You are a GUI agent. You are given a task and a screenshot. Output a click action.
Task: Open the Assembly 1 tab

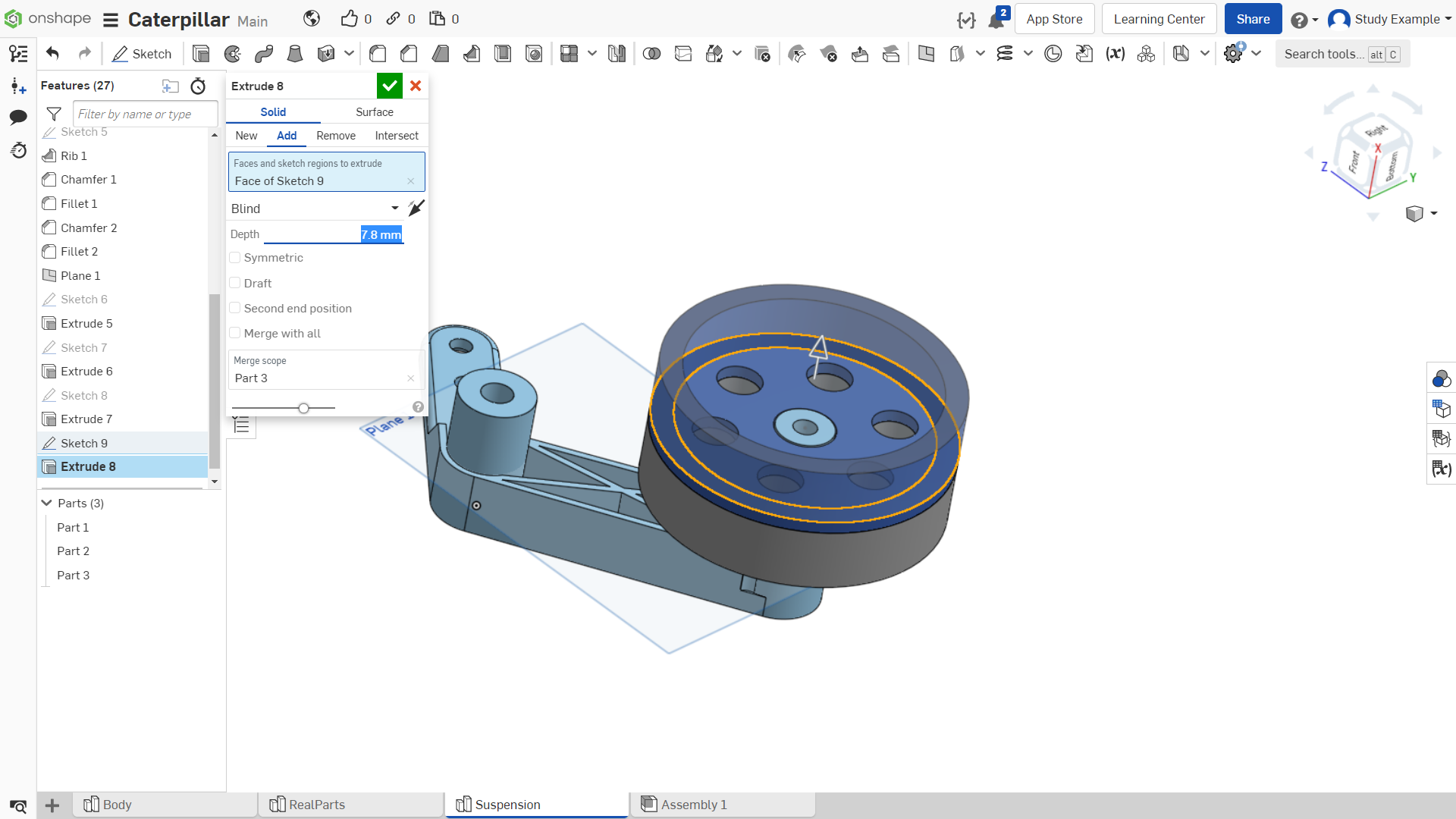click(722, 805)
